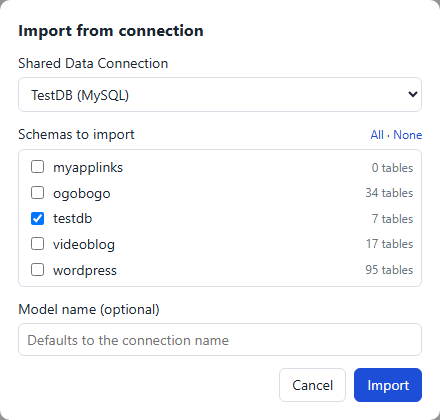Click the '7 tables' count
This screenshot has height=420, width=440.
(x=392, y=219)
